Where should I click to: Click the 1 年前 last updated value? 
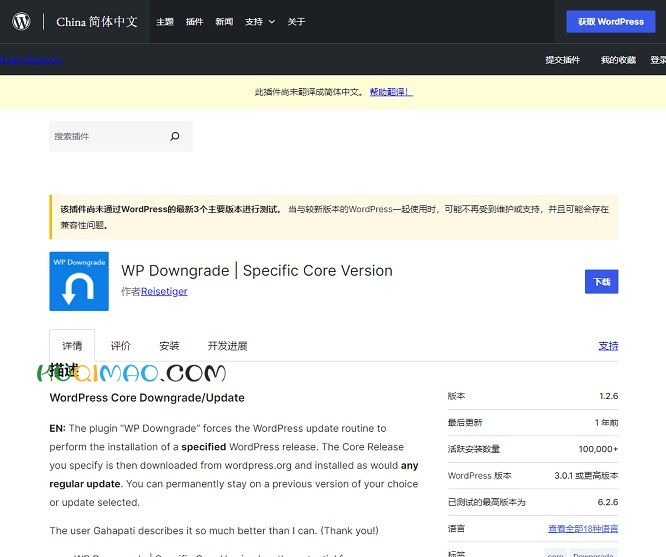(x=607, y=422)
